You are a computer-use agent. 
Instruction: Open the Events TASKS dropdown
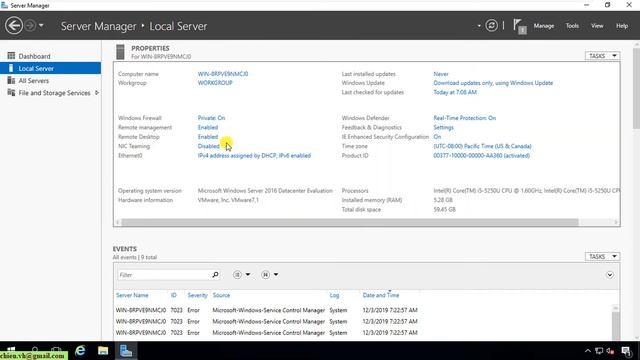pos(602,256)
